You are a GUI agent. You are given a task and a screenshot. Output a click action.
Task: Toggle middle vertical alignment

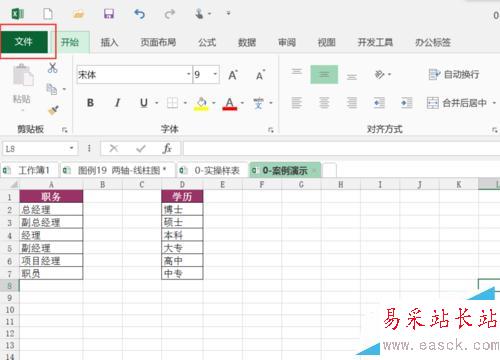tap(324, 74)
